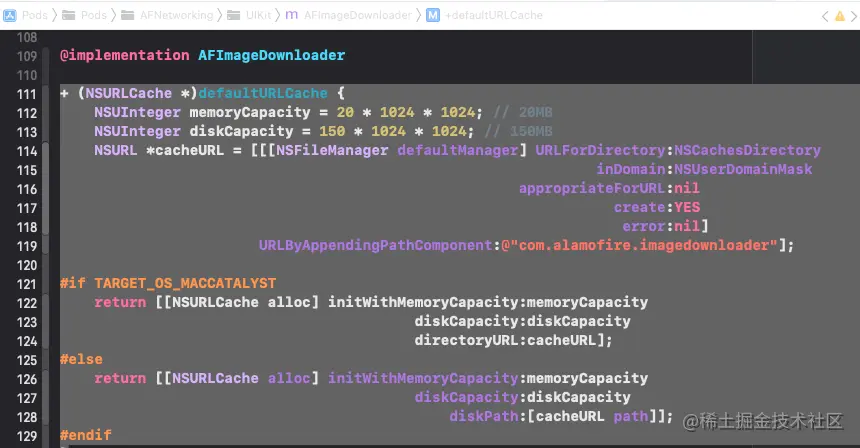
Task: Click line number 109 in gutter
Action: point(26,56)
